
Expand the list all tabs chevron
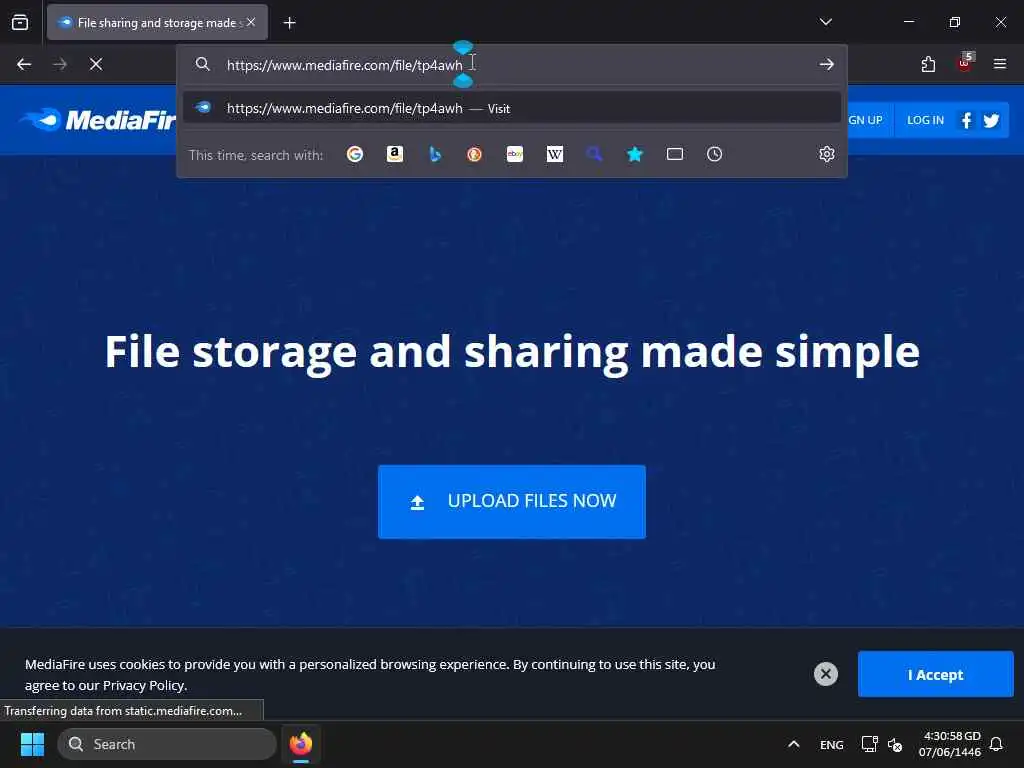(825, 22)
